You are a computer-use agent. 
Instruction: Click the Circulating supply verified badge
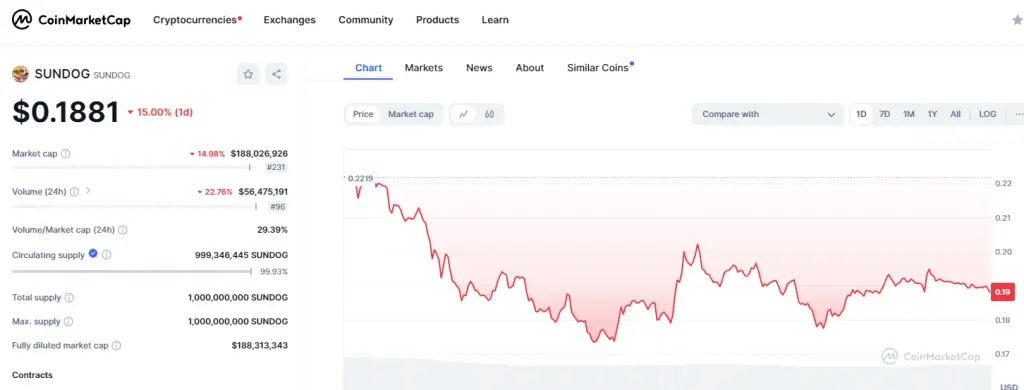93,253
